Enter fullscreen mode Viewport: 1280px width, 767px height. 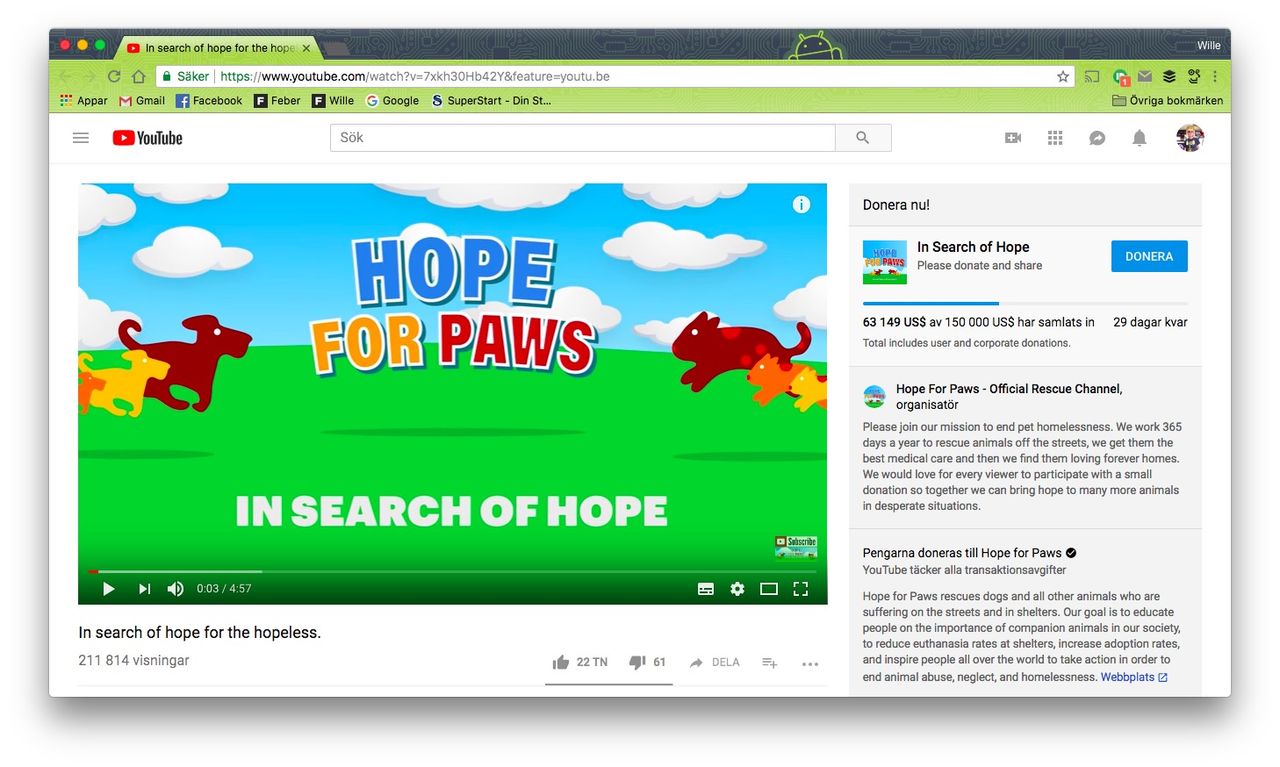[800, 589]
